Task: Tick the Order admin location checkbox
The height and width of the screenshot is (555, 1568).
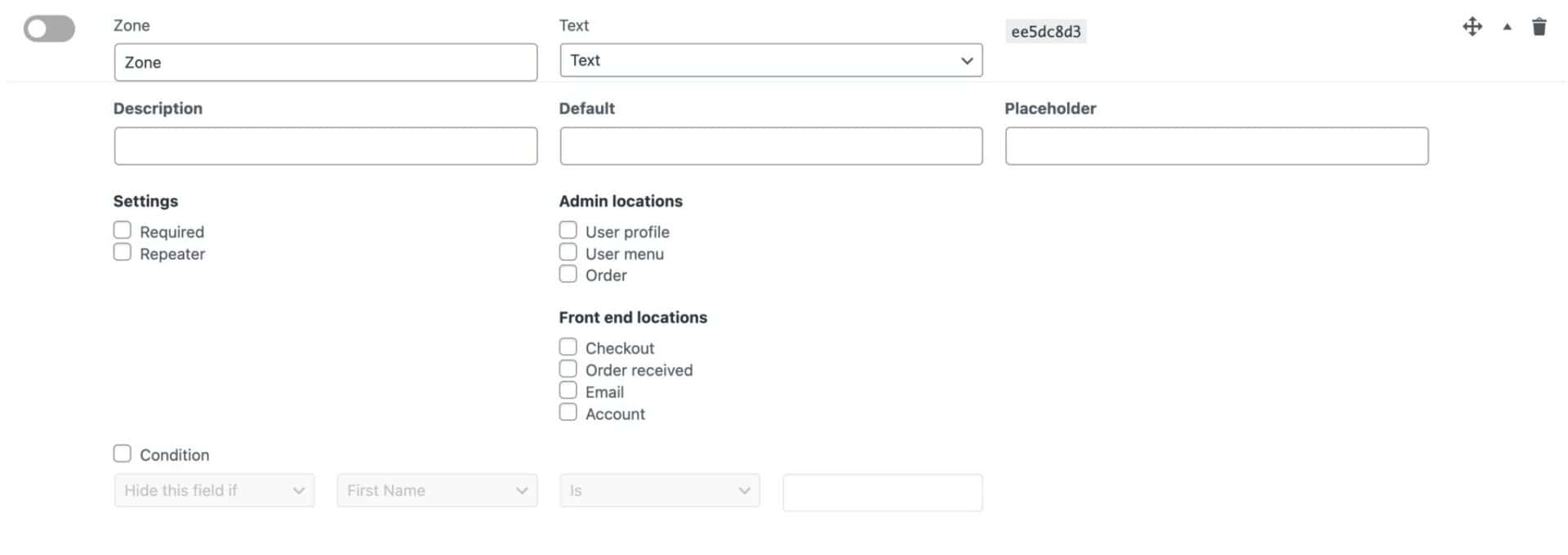Action: [x=568, y=274]
